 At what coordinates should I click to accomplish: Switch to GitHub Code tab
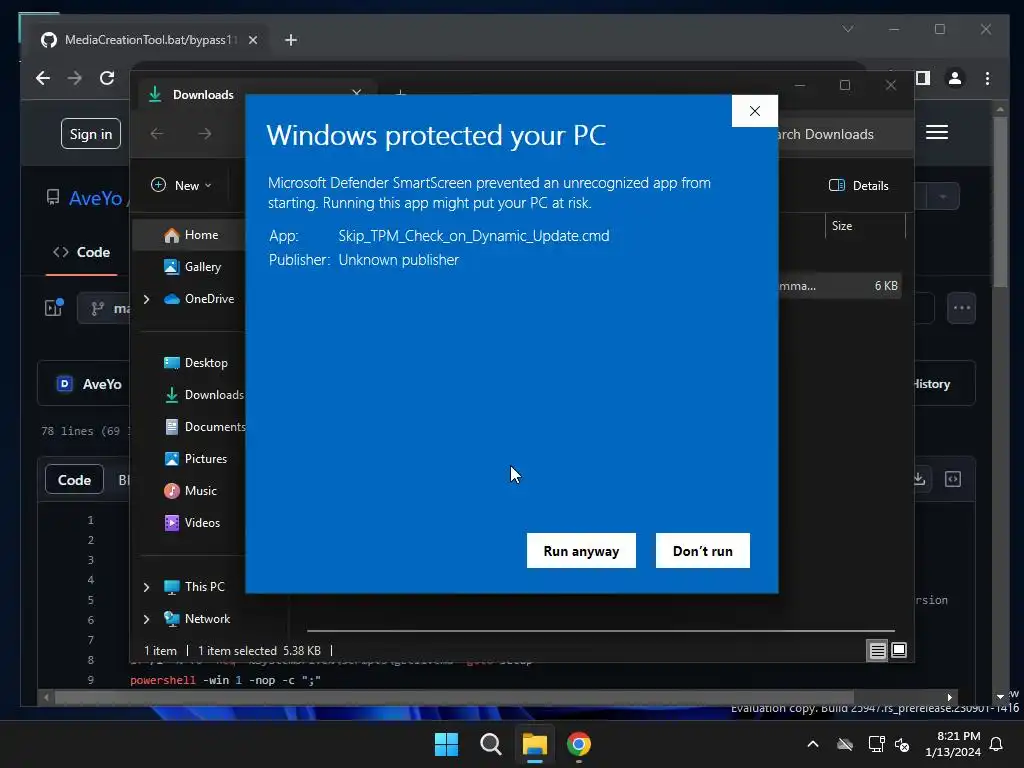[x=82, y=252]
